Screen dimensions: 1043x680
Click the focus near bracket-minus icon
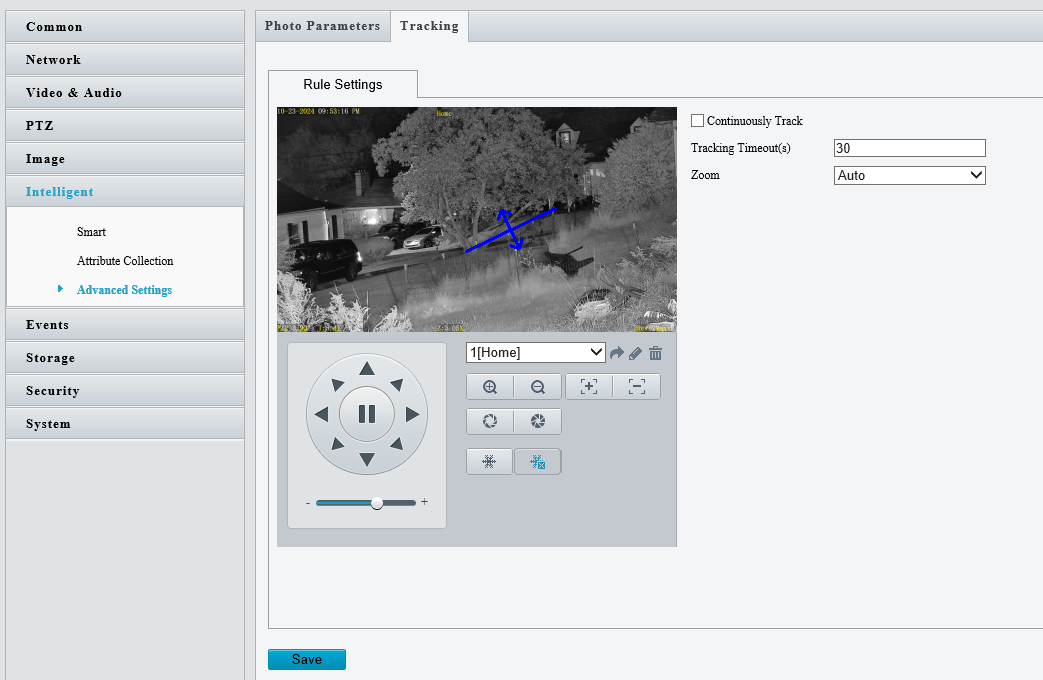click(x=637, y=387)
